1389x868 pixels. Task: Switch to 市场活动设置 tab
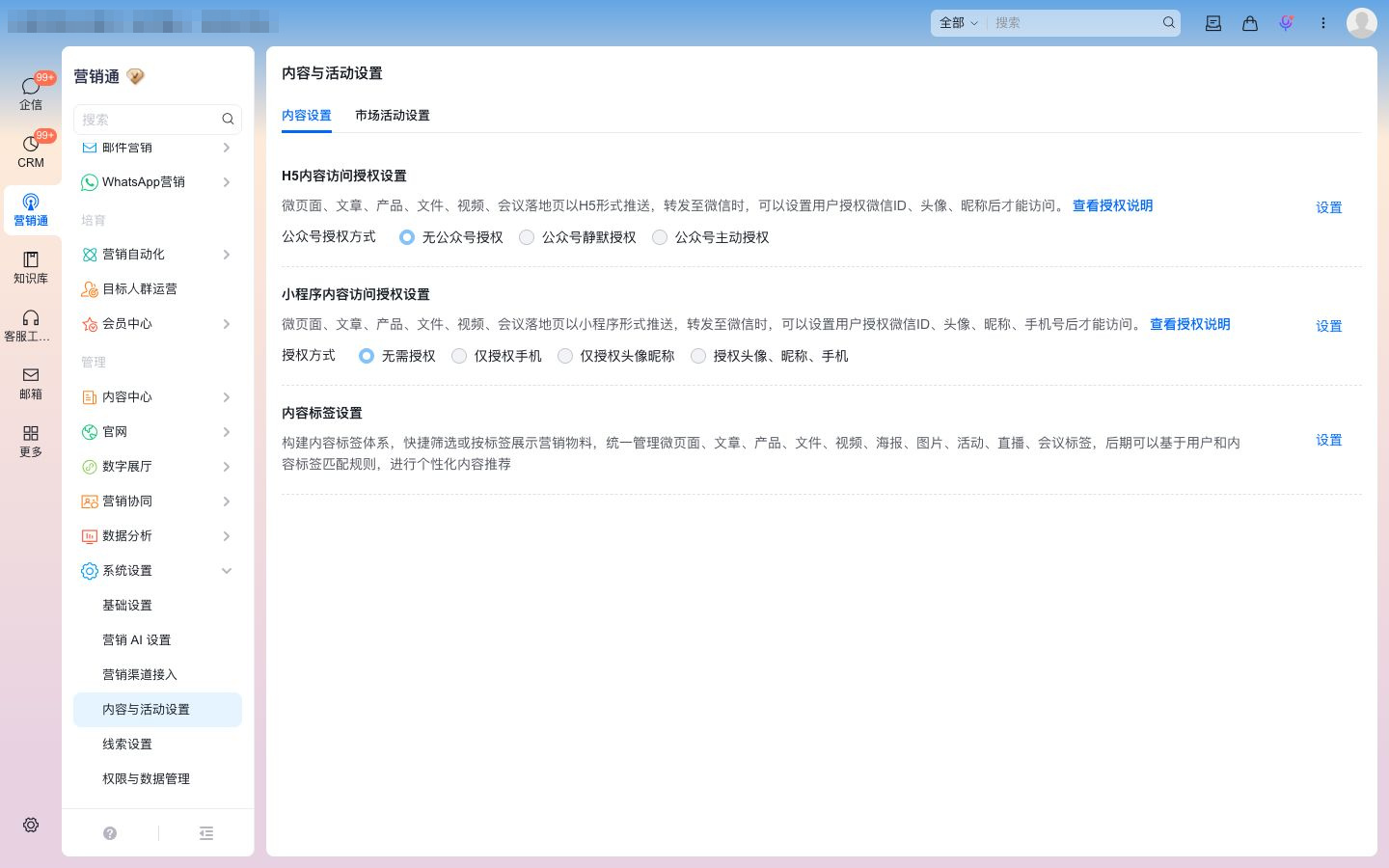pyautogui.click(x=393, y=115)
